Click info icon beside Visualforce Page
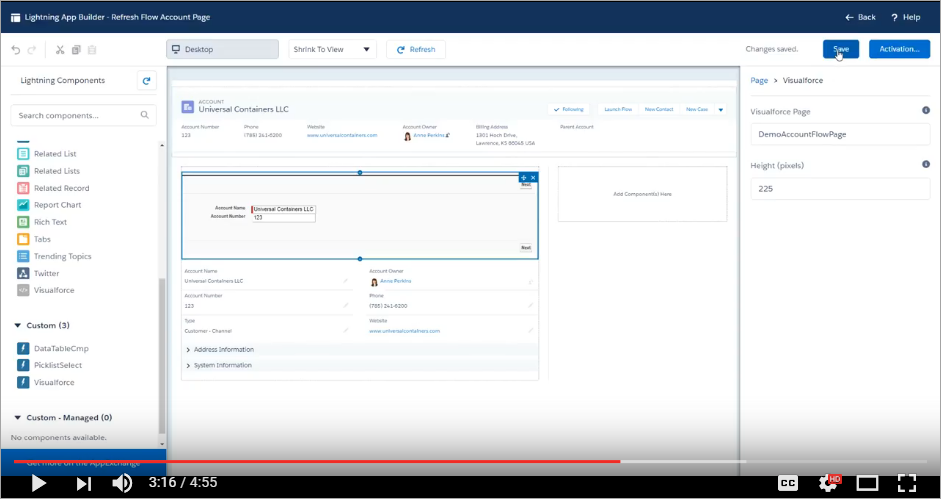Image resolution: width=941 pixels, height=499 pixels. click(x=926, y=110)
